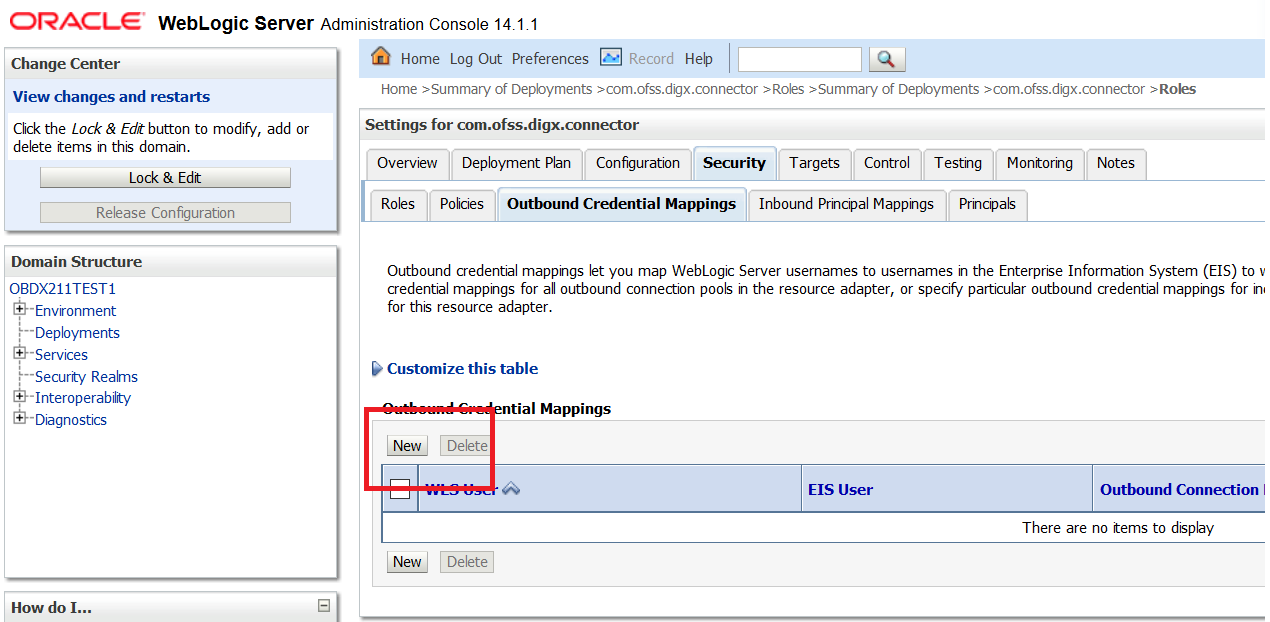The width and height of the screenshot is (1270, 622).
Task: Select Services in Domain Structure
Action: coord(61,355)
